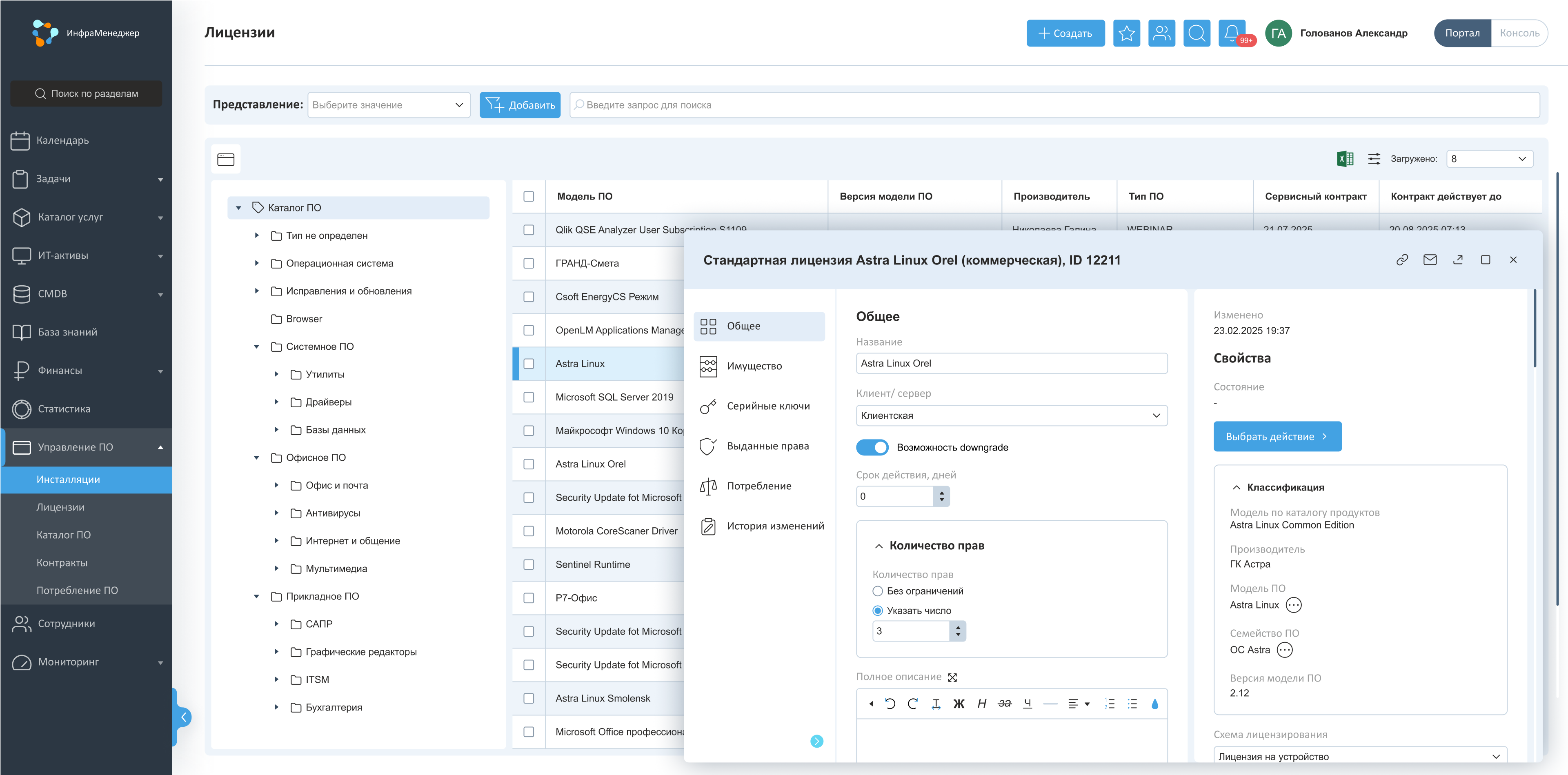Open the favorites star icon

pyautogui.click(x=1126, y=33)
